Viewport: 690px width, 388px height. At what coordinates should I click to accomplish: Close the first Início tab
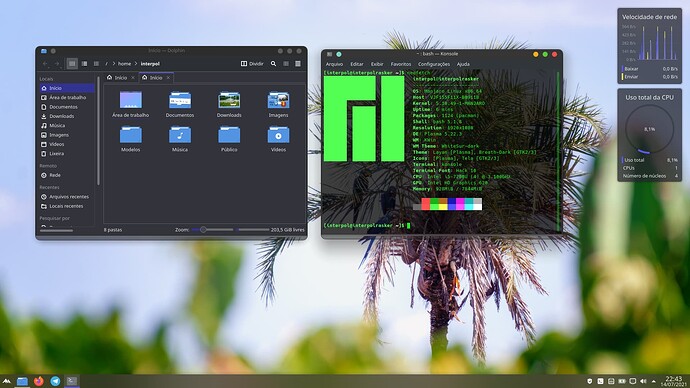(133, 78)
